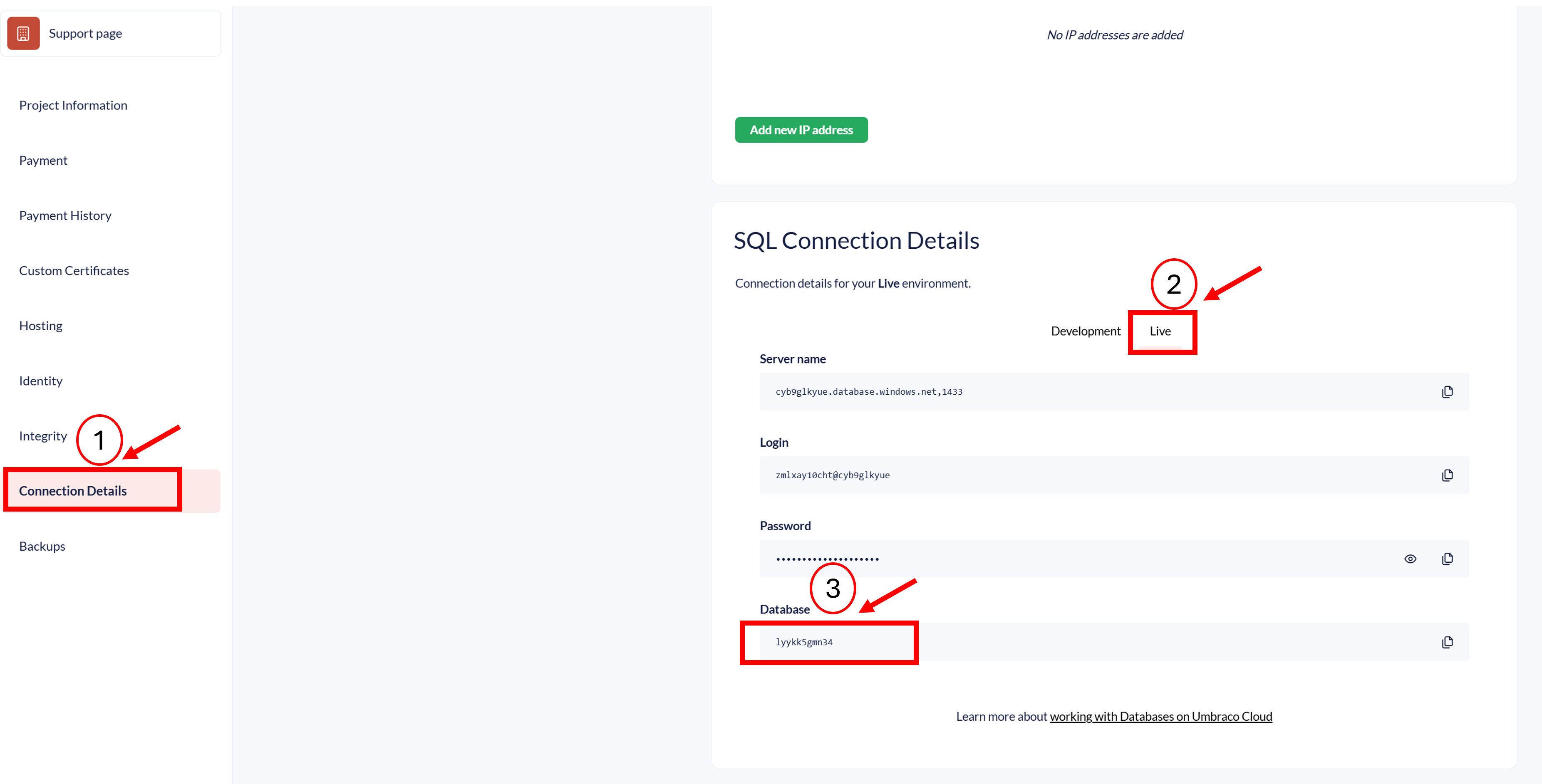Copy the Login value
The width and height of the screenshot is (1542, 784).
(1447, 475)
